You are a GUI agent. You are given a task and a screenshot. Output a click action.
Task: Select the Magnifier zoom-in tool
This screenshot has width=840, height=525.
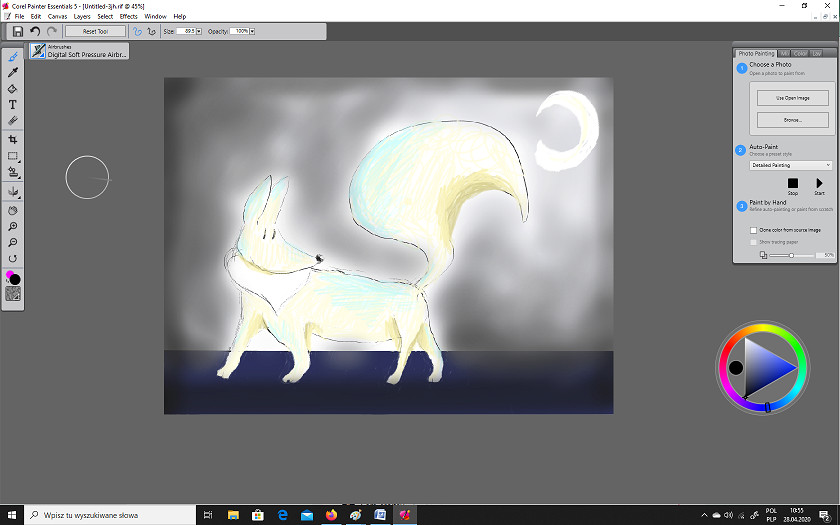(13, 227)
